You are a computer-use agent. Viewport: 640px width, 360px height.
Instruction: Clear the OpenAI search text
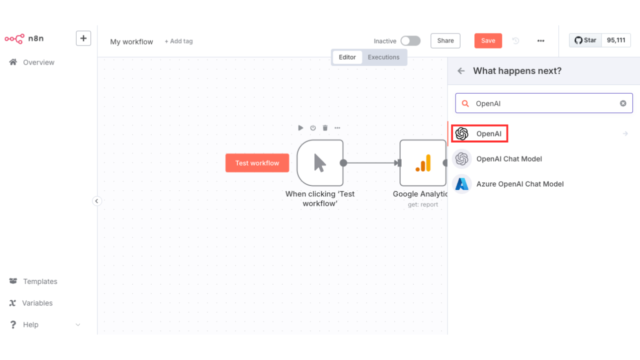(623, 103)
